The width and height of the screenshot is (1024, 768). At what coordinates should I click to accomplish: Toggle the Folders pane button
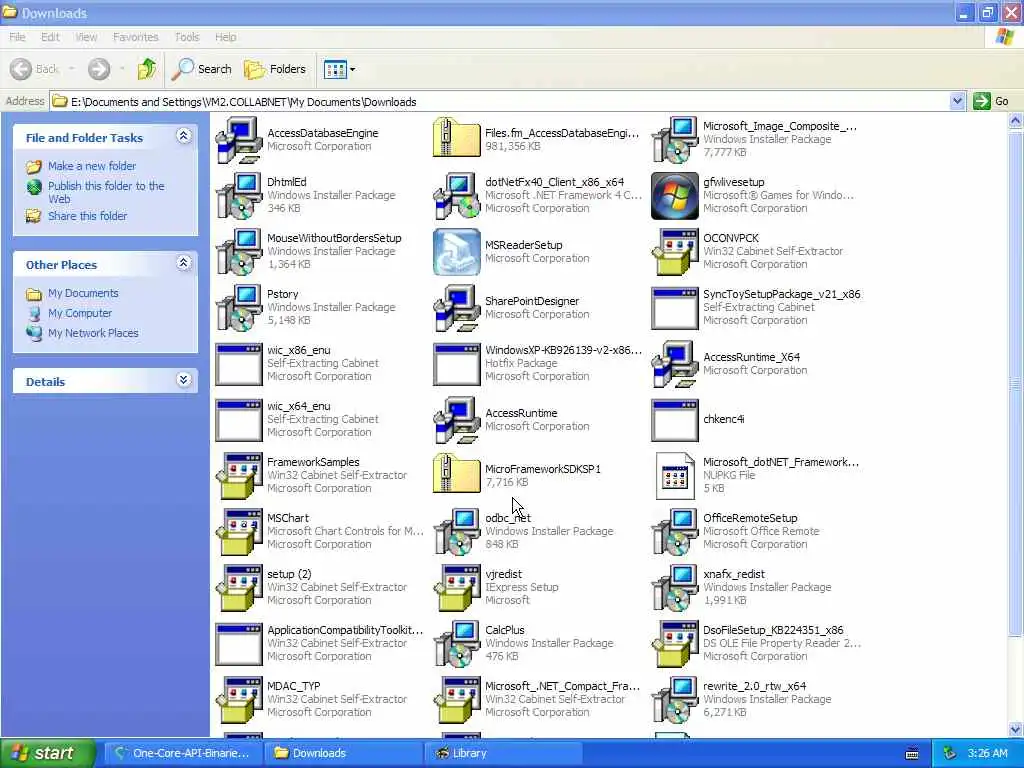tap(274, 69)
